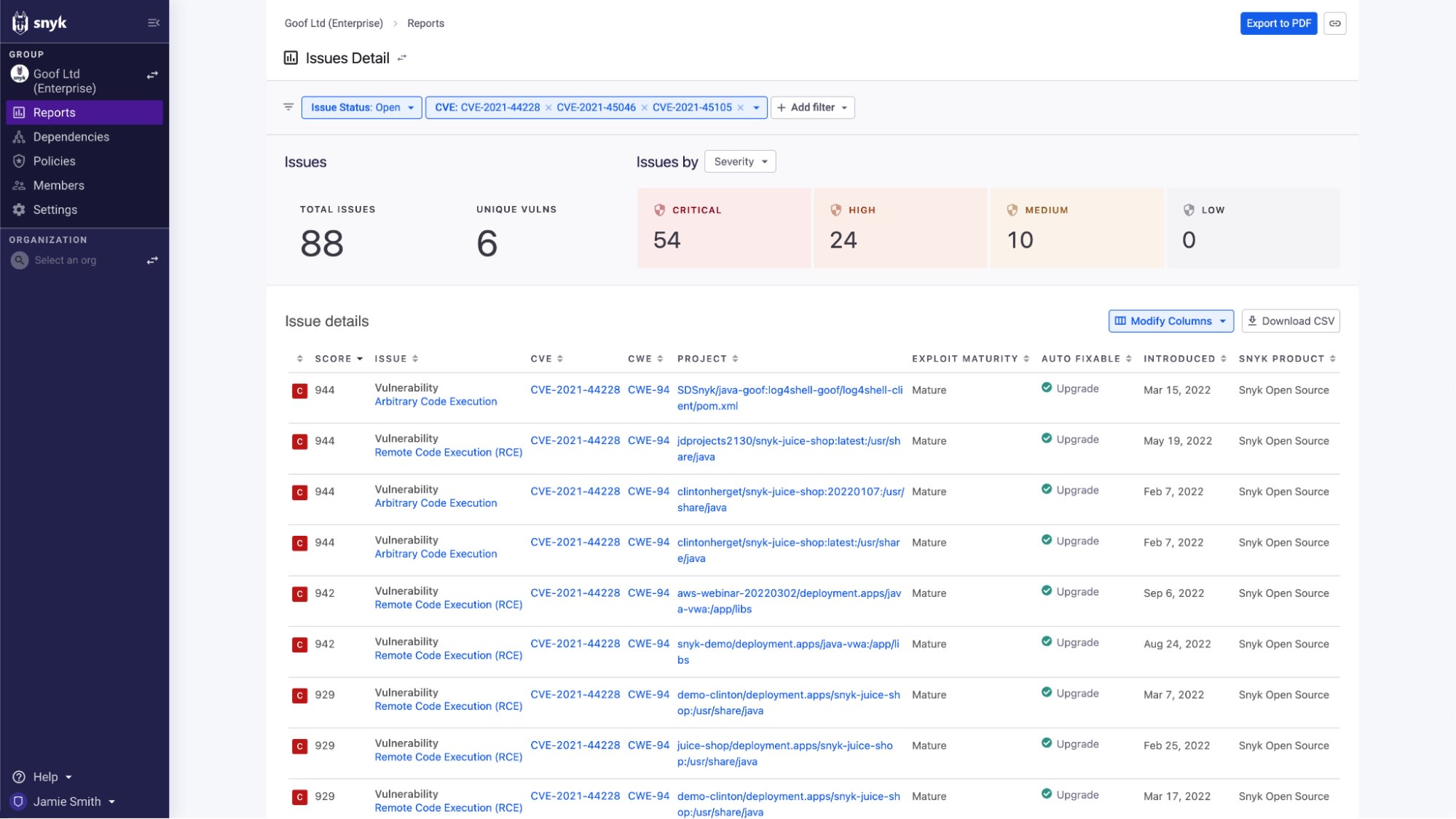Export the report to PDF
1456x819 pixels.
[1278, 23]
